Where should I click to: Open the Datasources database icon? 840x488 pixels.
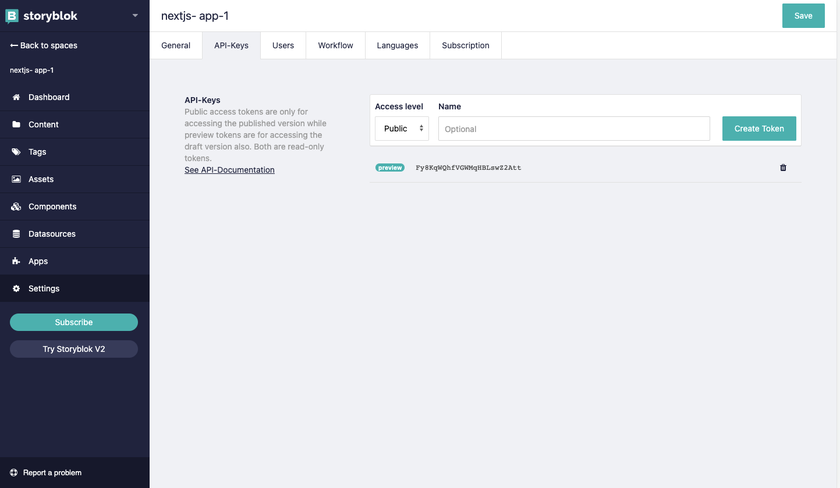point(16,234)
